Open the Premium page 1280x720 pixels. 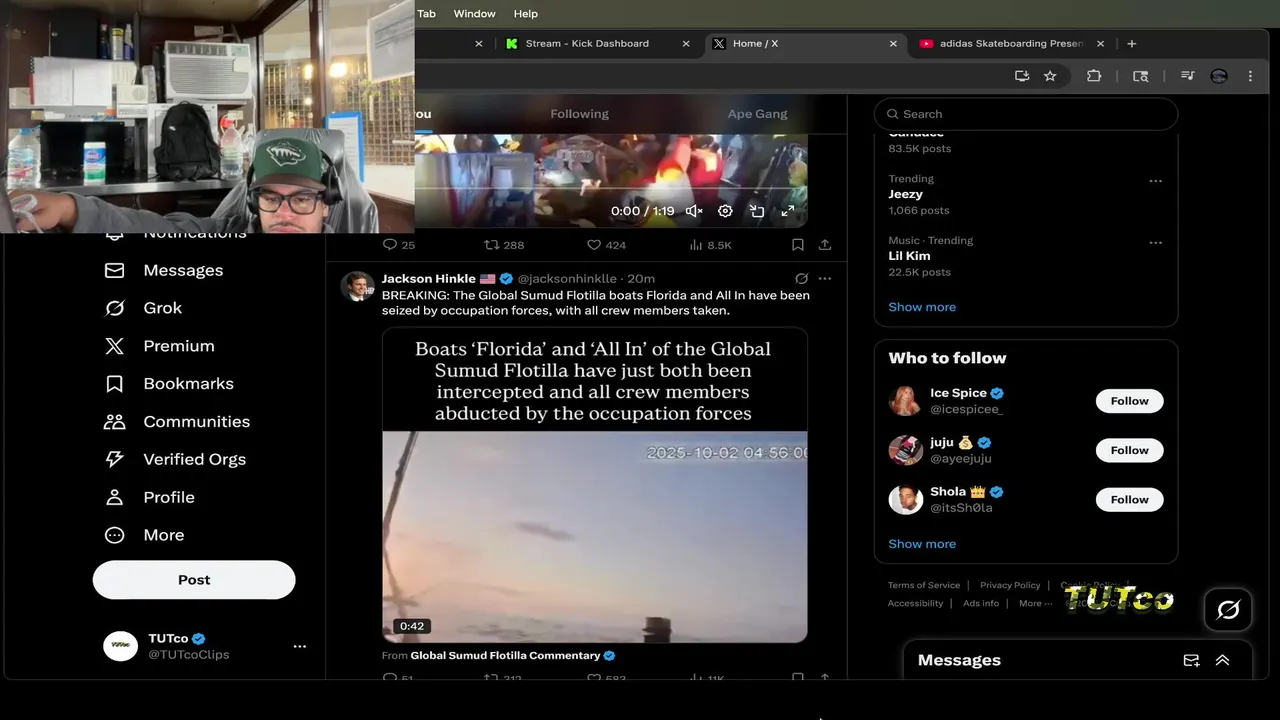(160, 346)
